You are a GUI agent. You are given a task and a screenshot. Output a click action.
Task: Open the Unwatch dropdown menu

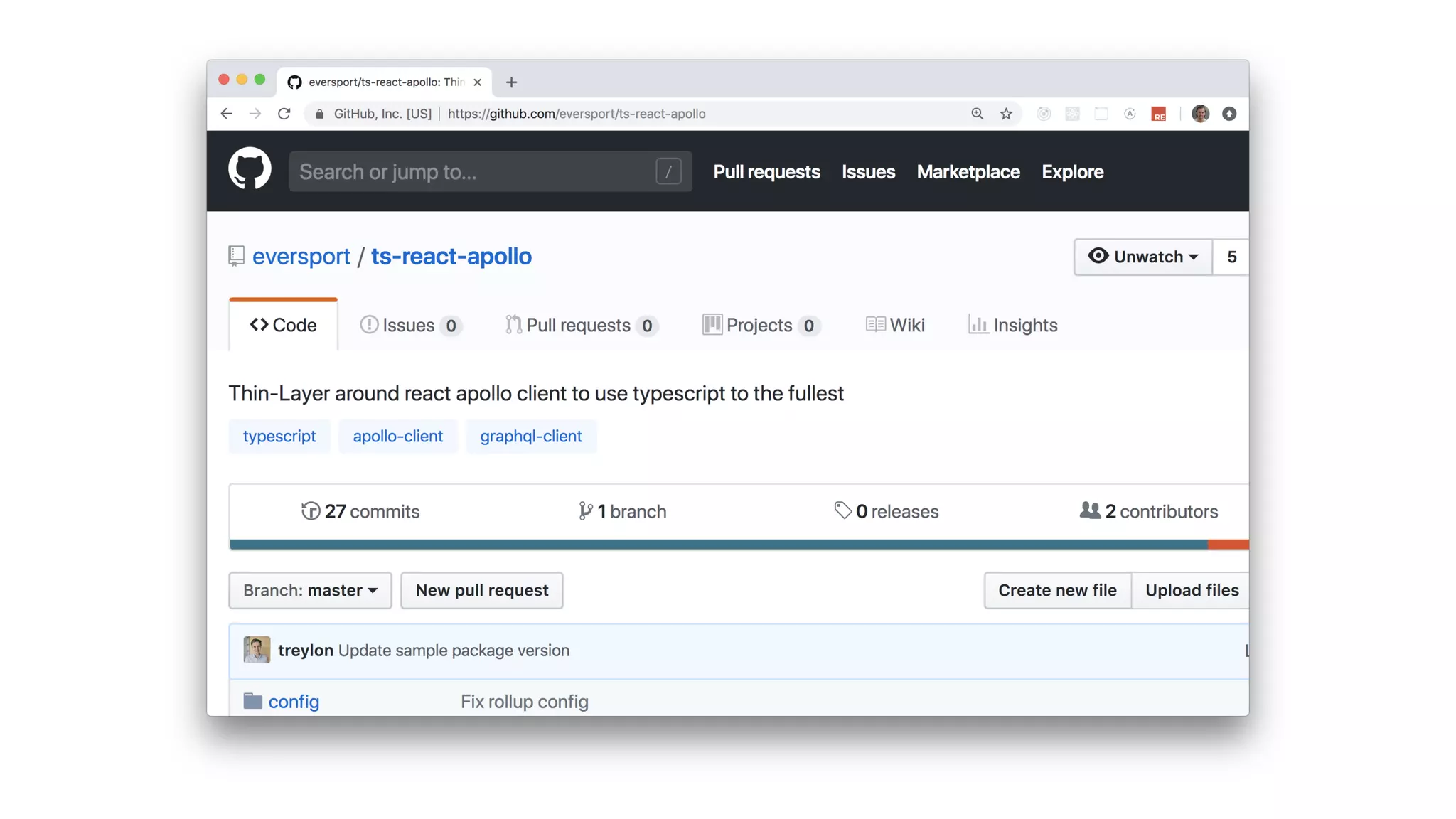tap(1142, 257)
